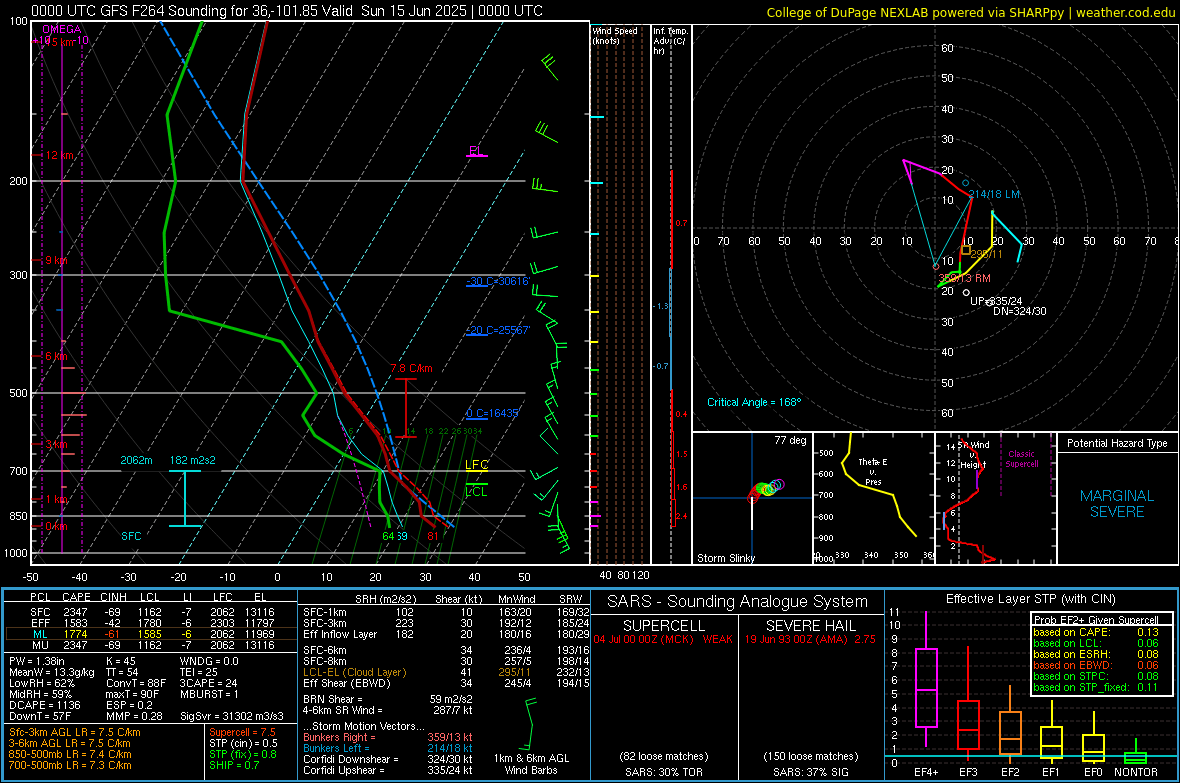Click the 'Eff Inflow Layer' row label
The height and width of the screenshot is (783, 1180).
coord(340,634)
